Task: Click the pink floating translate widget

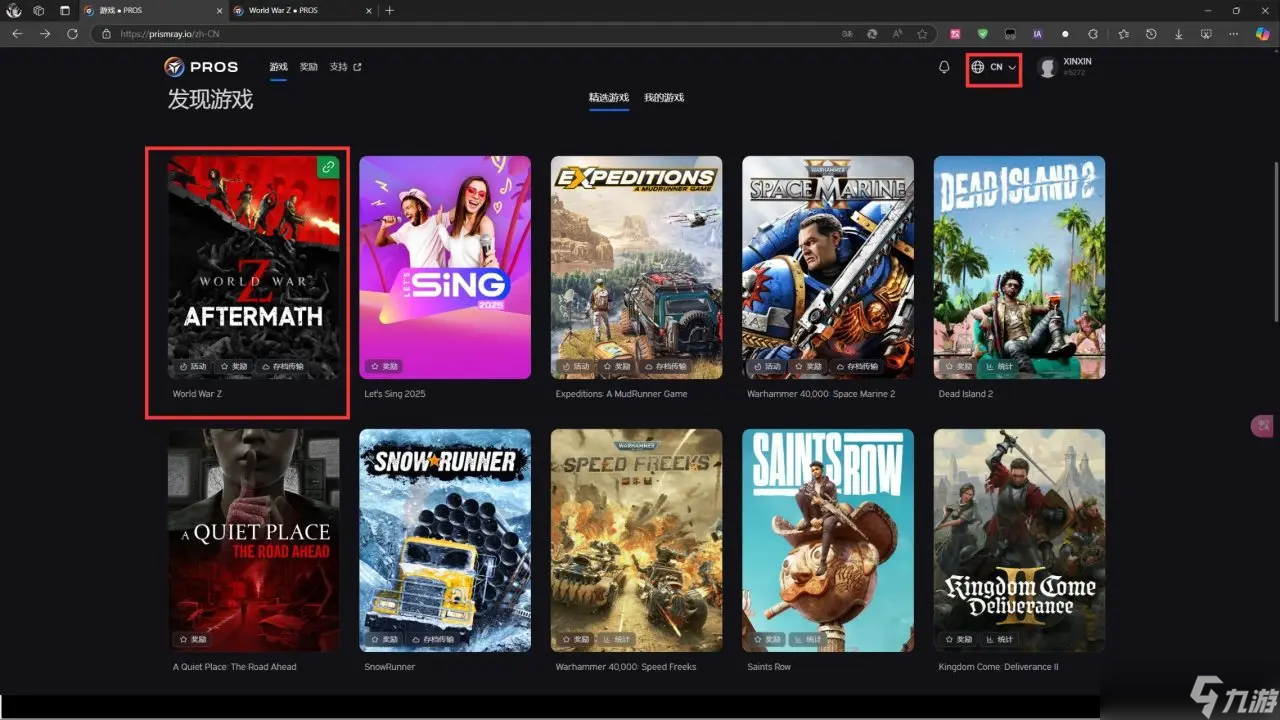Action: [1262, 426]
